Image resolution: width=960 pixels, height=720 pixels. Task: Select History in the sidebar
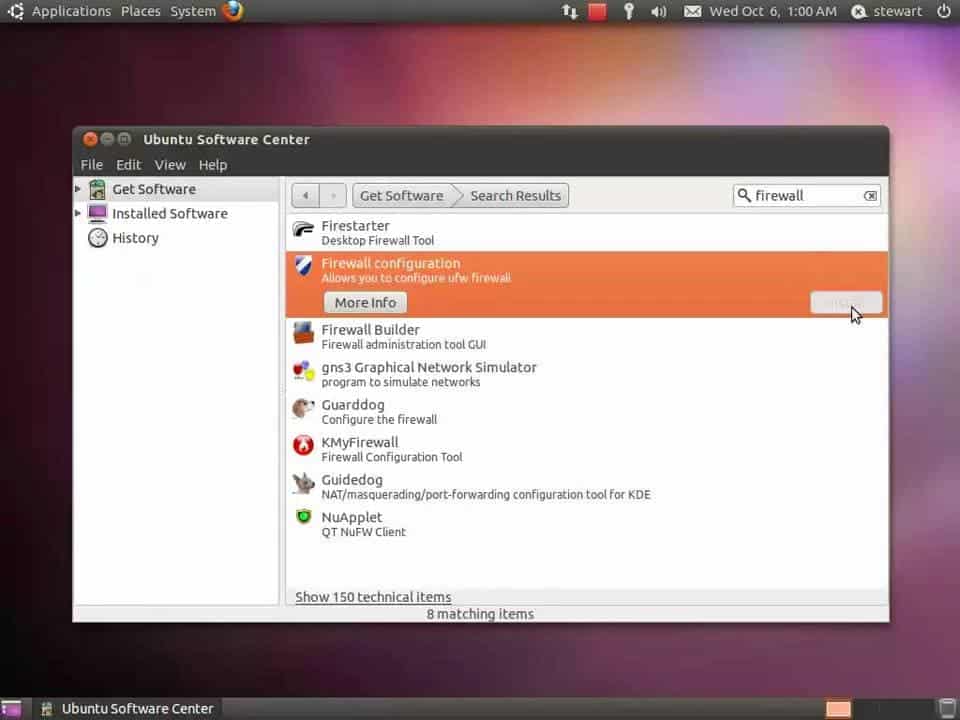tap(176, 238)
